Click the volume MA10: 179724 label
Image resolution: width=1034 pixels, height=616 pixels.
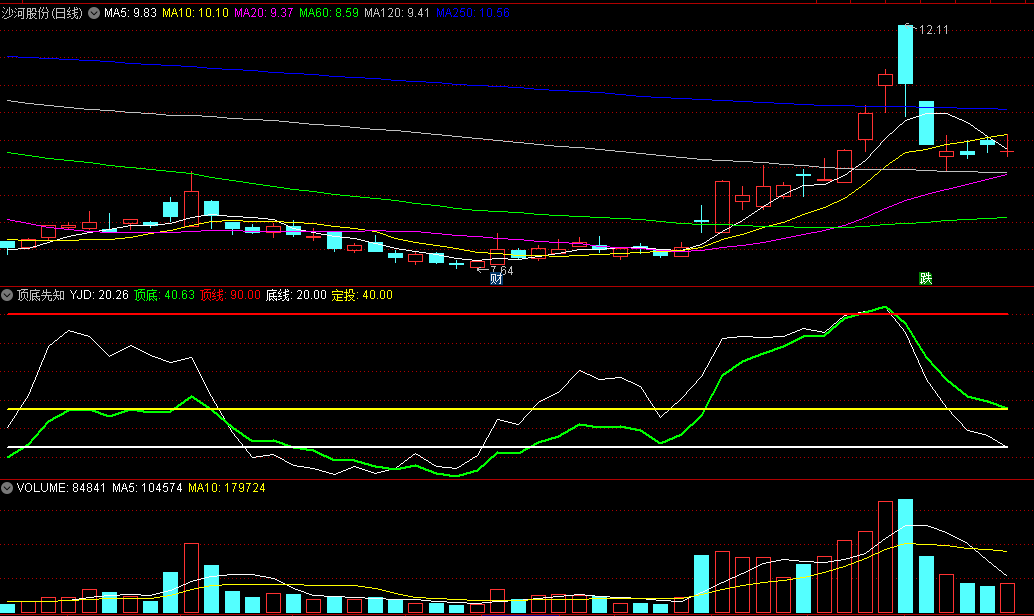click(x=227, y=488)
